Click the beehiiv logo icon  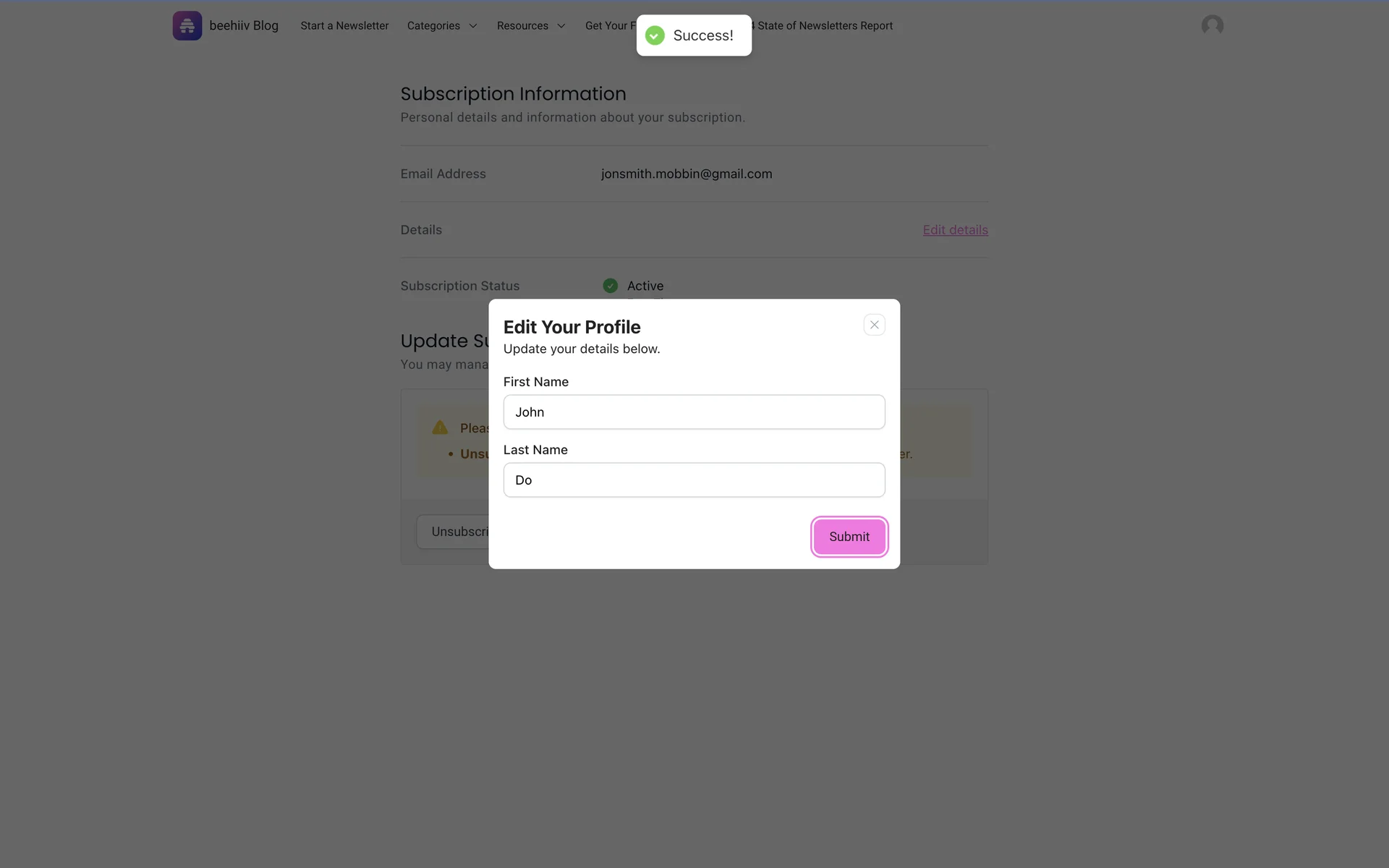[187, 26]
